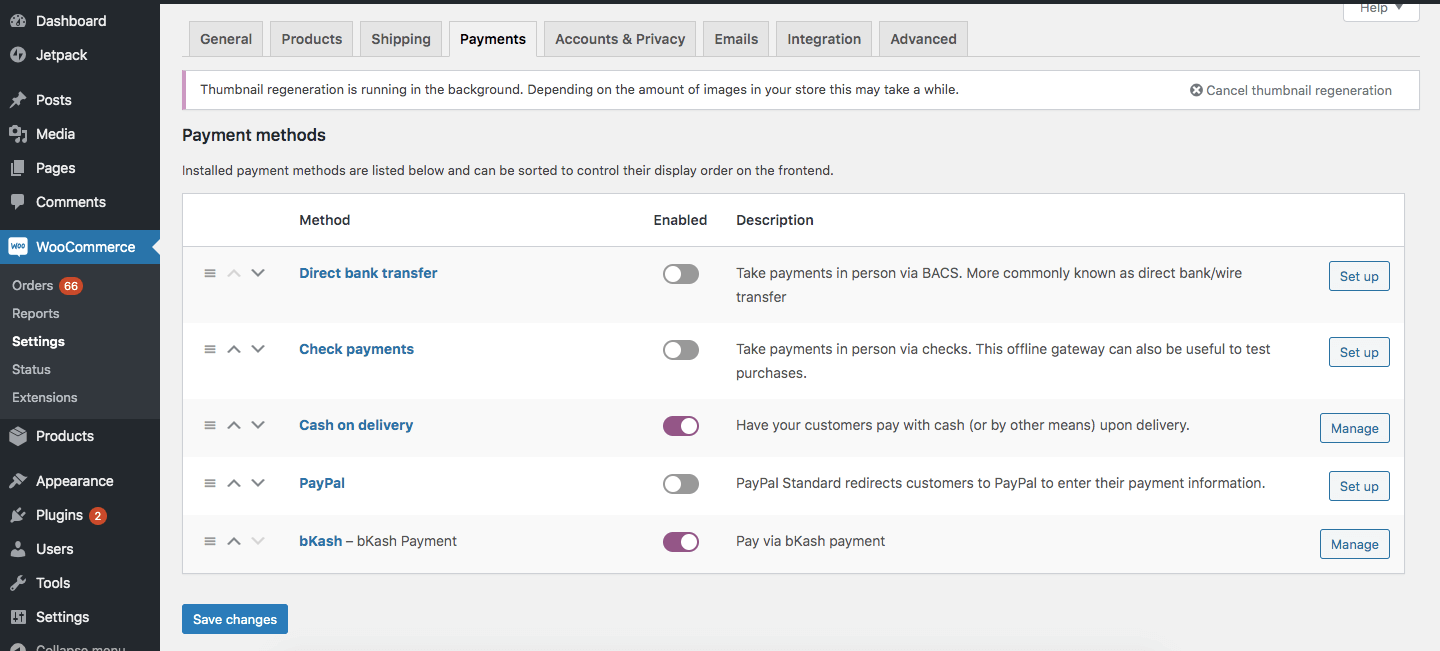Click Set up for Direct bank transfer
1440x651 pixels.
[x=1359, y=276]
